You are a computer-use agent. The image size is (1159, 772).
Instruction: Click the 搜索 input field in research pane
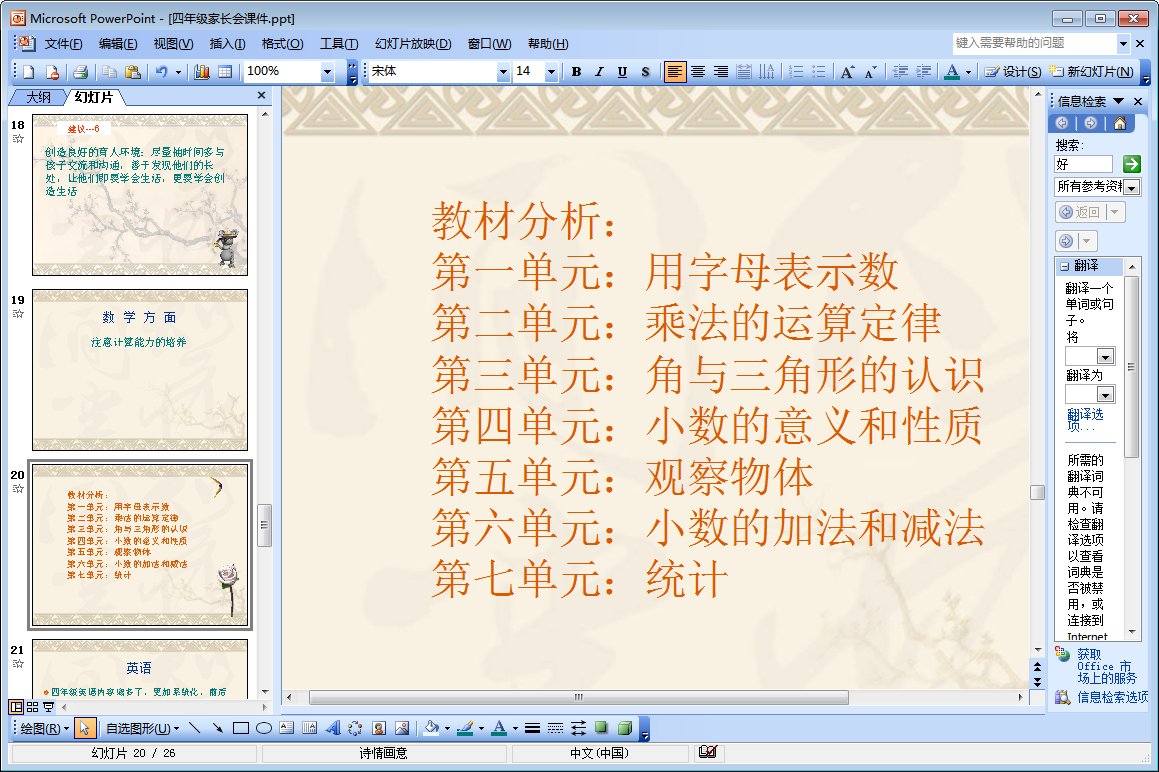(1083, 164)
